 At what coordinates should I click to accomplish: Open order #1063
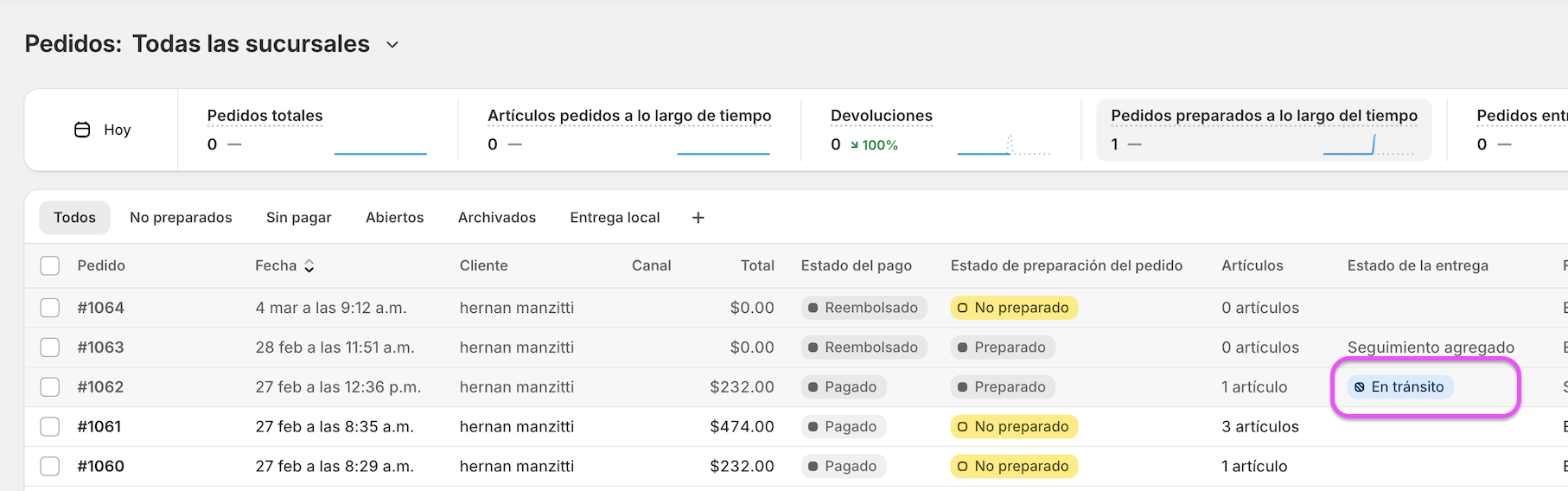101,348
